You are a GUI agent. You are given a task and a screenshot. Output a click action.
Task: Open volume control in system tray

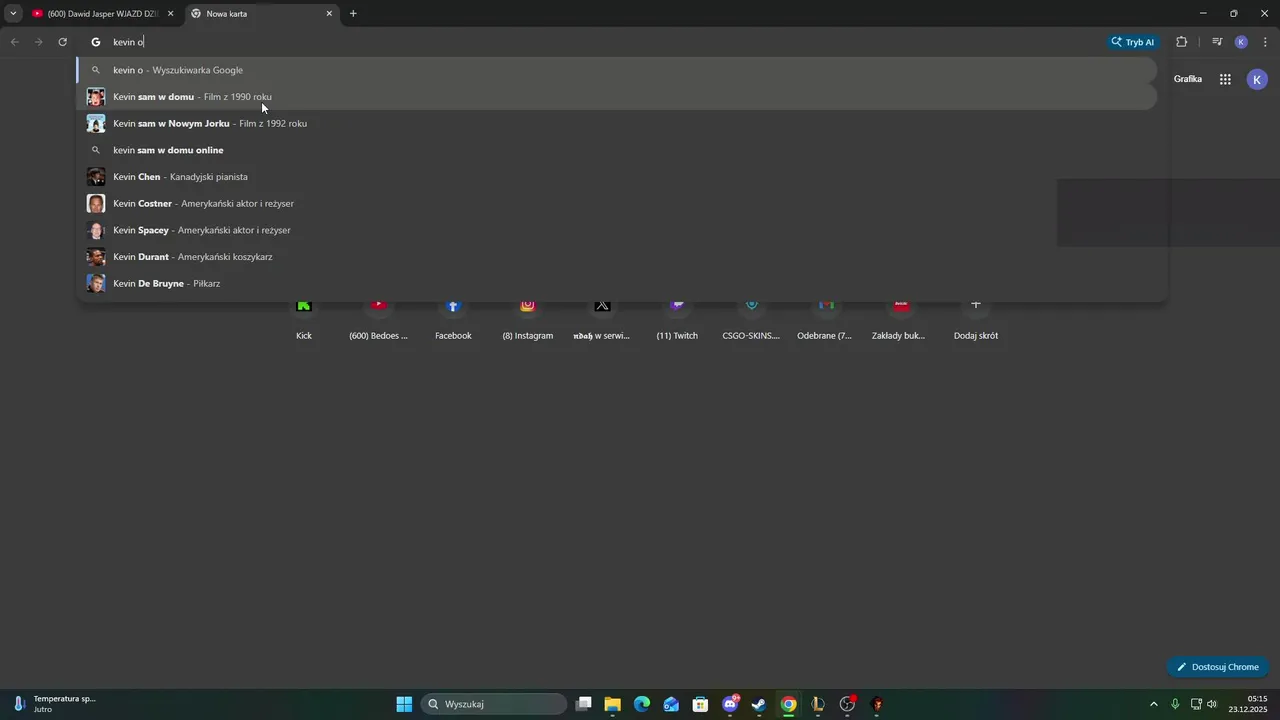[x=1212, y=704]
